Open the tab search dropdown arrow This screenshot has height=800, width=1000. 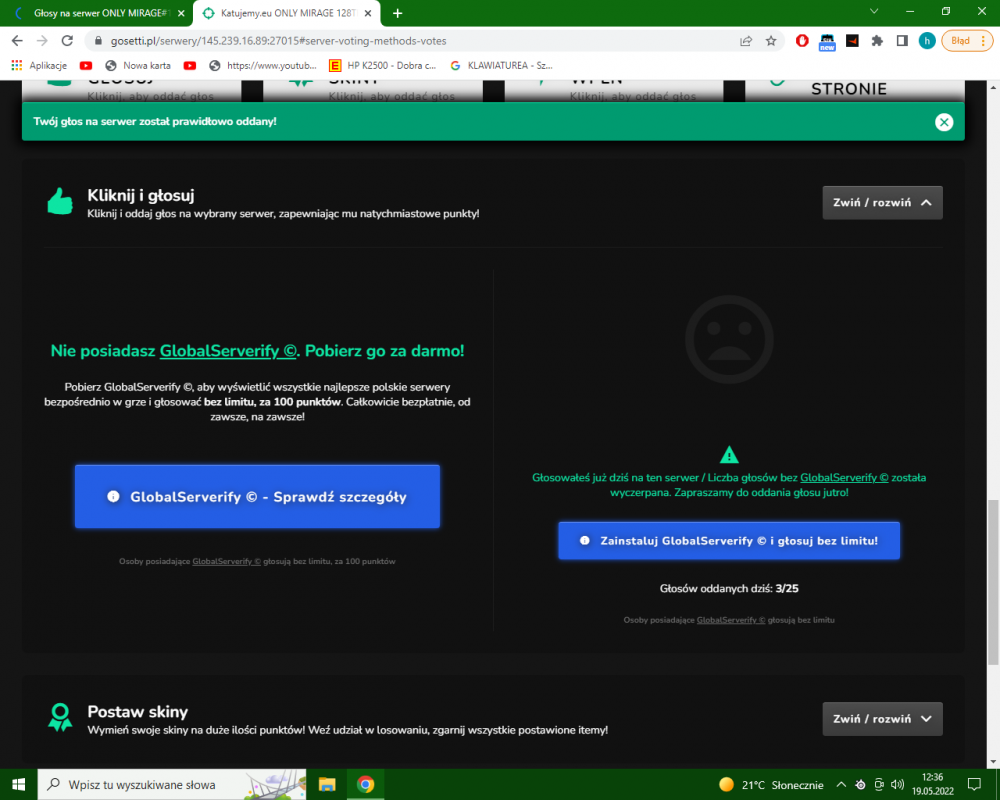[x=874, y=11]
